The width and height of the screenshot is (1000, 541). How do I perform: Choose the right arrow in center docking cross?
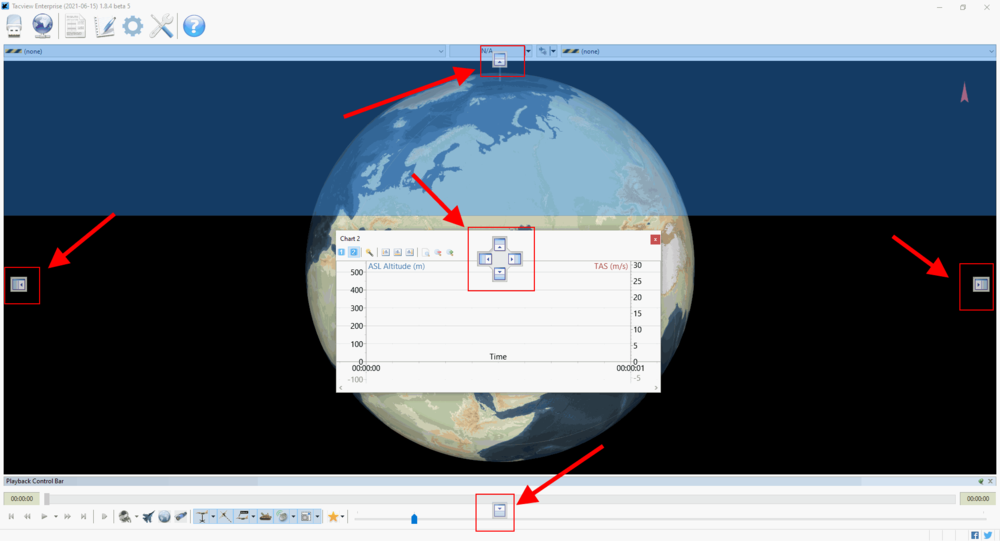click(514, 259)
